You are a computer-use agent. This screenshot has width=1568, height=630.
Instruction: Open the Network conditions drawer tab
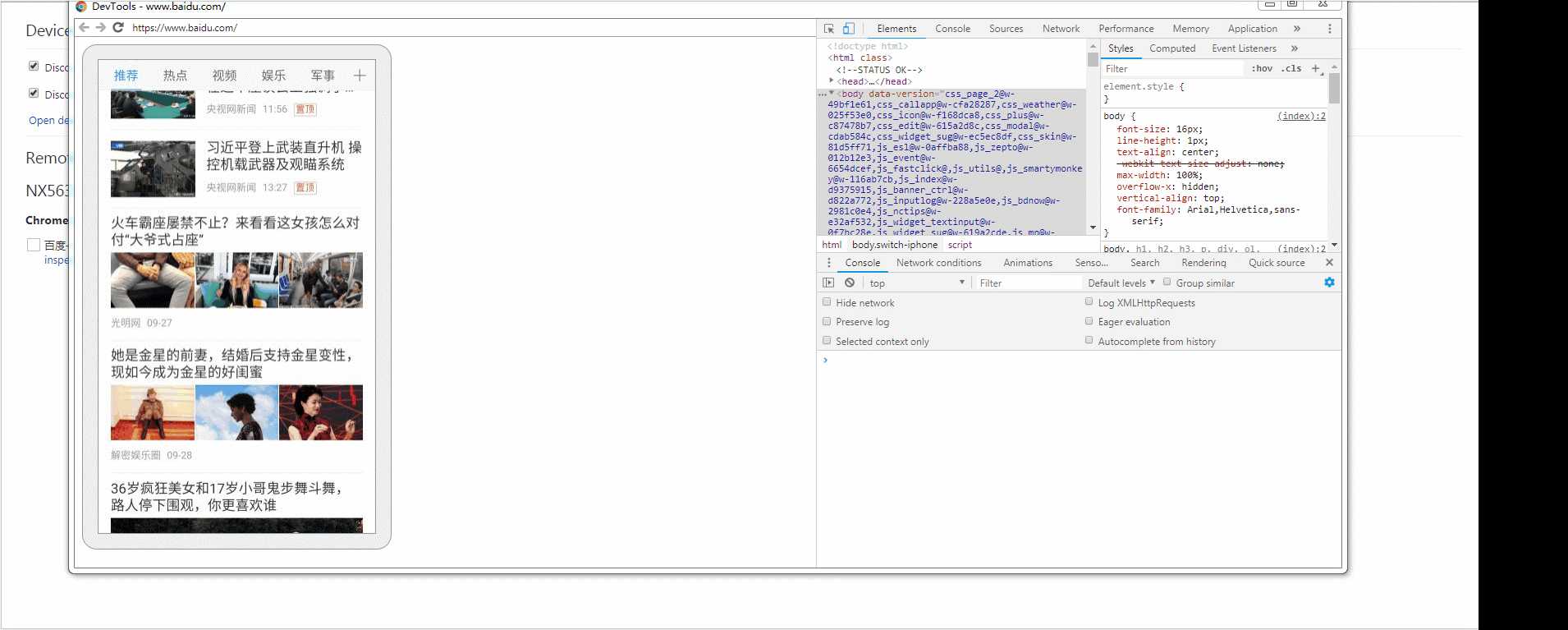point(938,263)
